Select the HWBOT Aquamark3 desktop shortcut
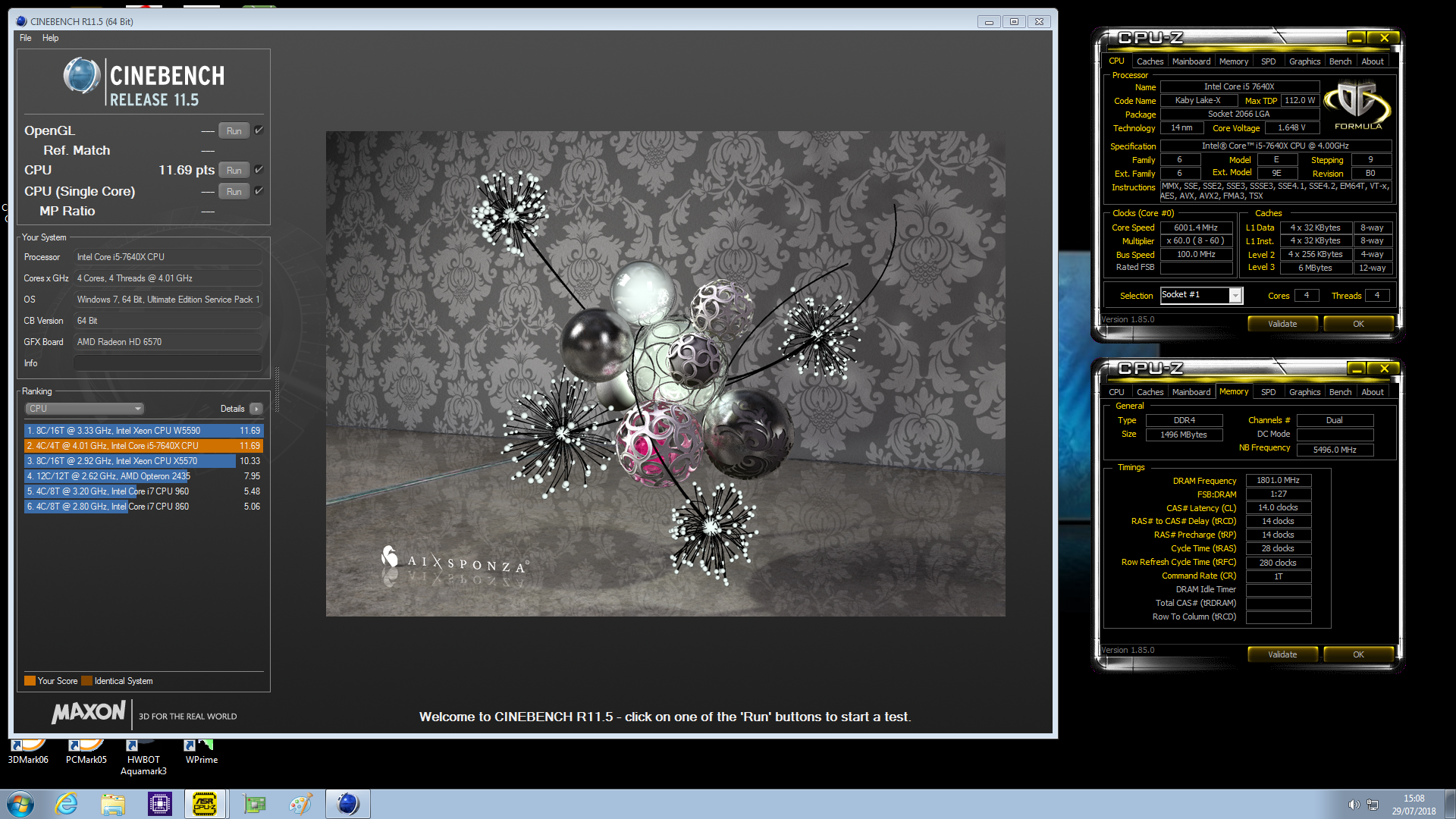 coord(143,758)
